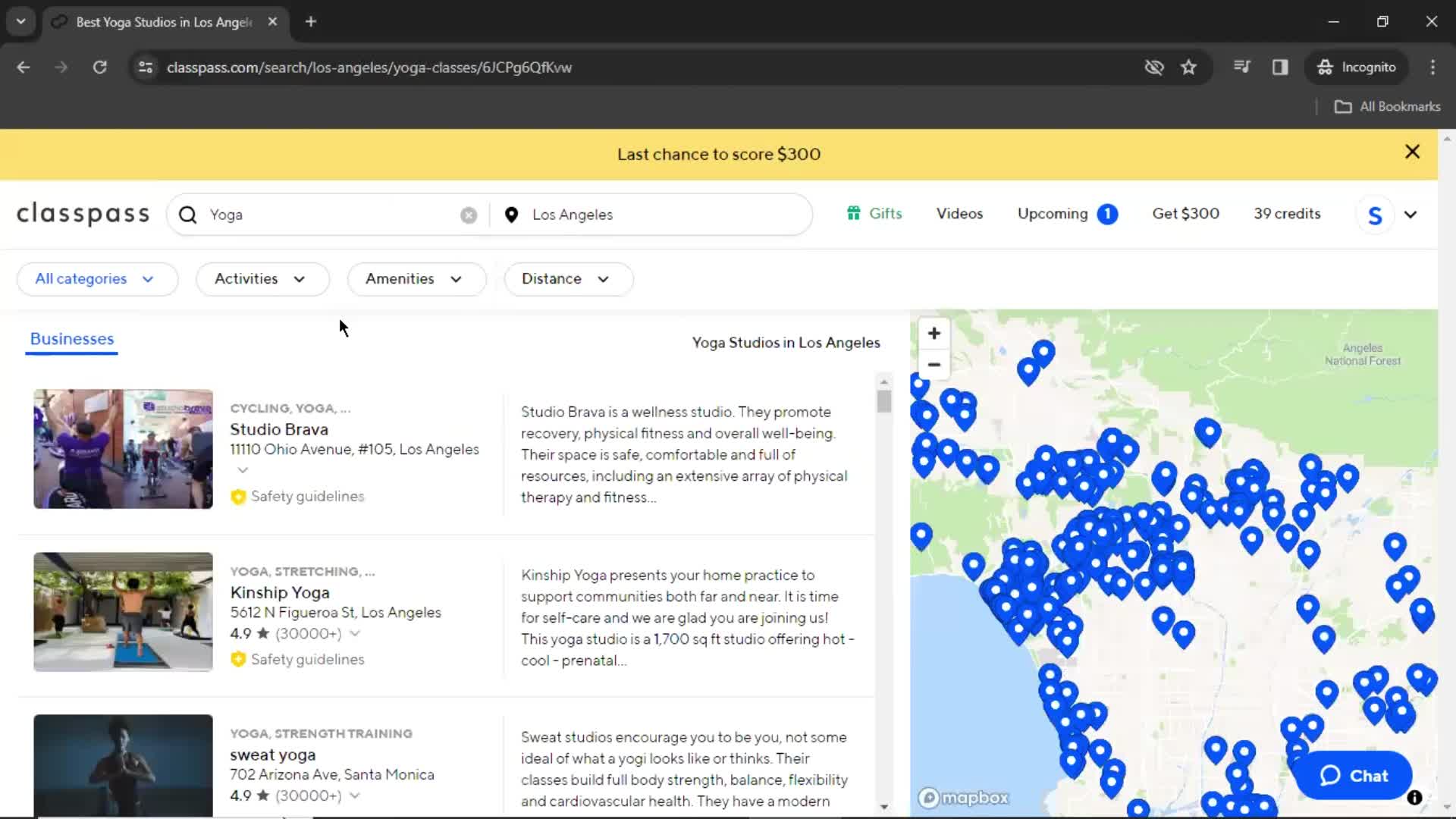The height and width of the screenshot is (819, 1456).
Task: Open map attribution info icon
Action: (x=1414, y=798)
